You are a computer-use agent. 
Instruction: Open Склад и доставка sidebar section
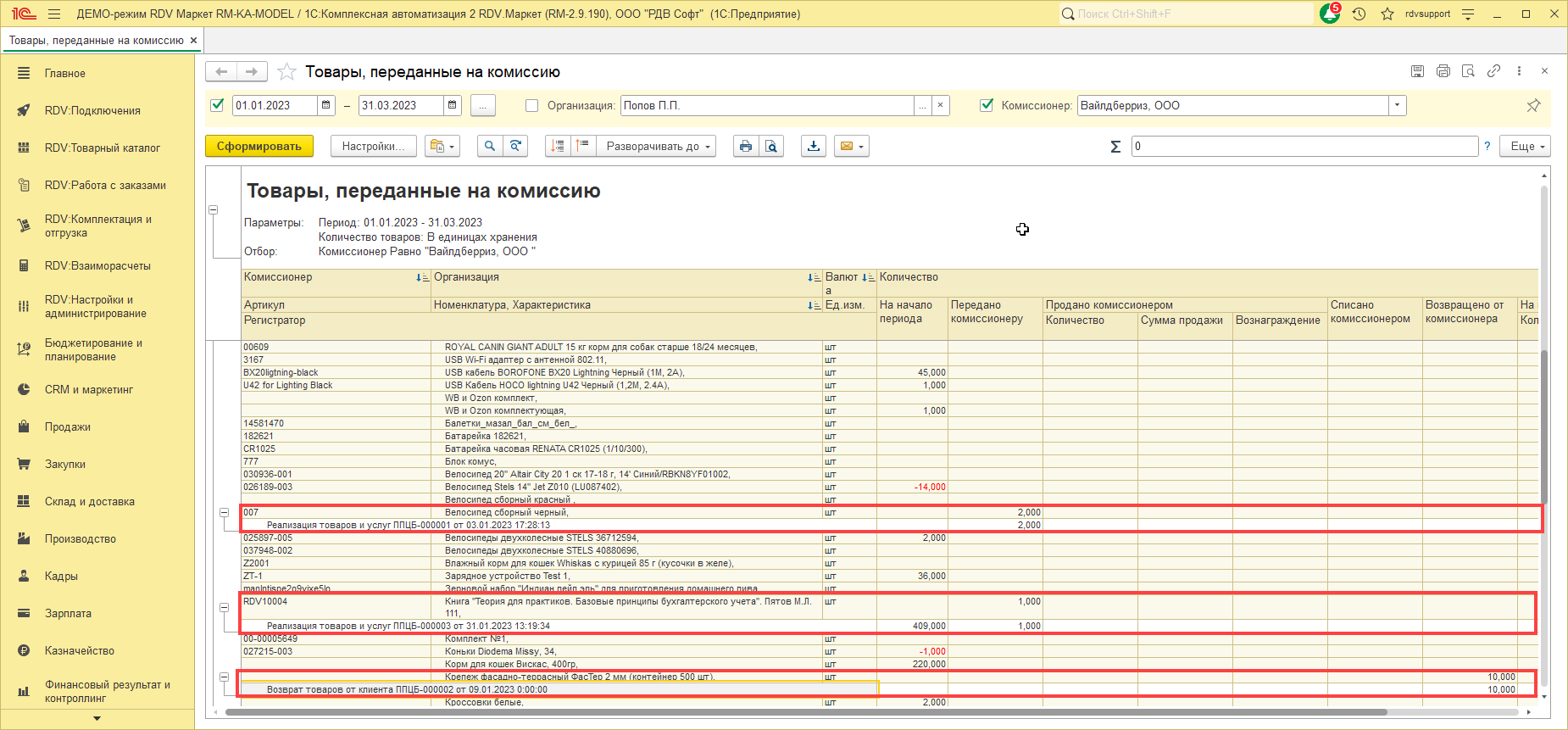90,501
